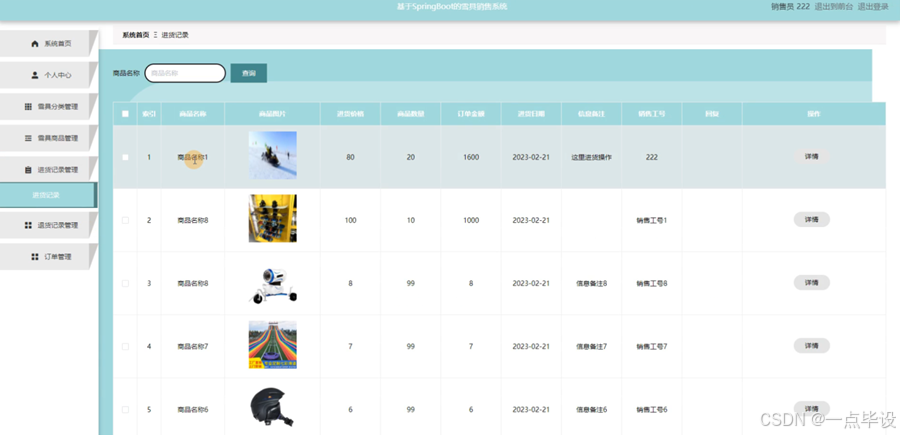The image size is (900, 435).
Task: Click 详情 button for row with 销售工号1
Action: pyautogui.click(x=812, y=219)
